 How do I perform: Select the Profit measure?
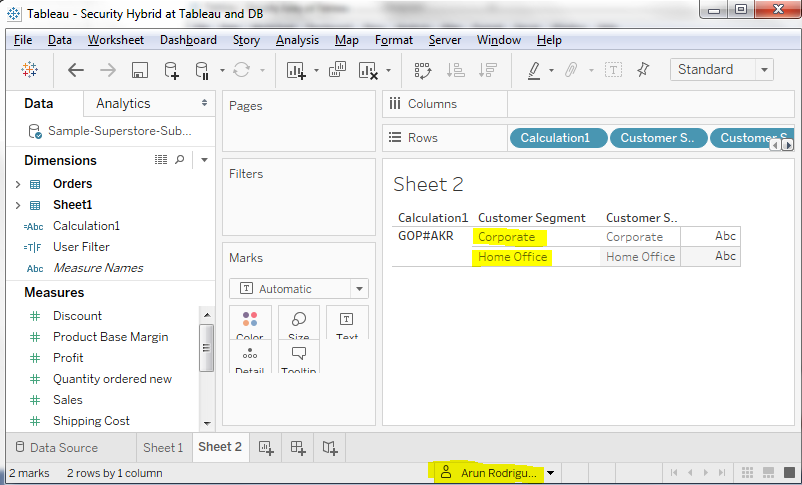pos(68,358)
